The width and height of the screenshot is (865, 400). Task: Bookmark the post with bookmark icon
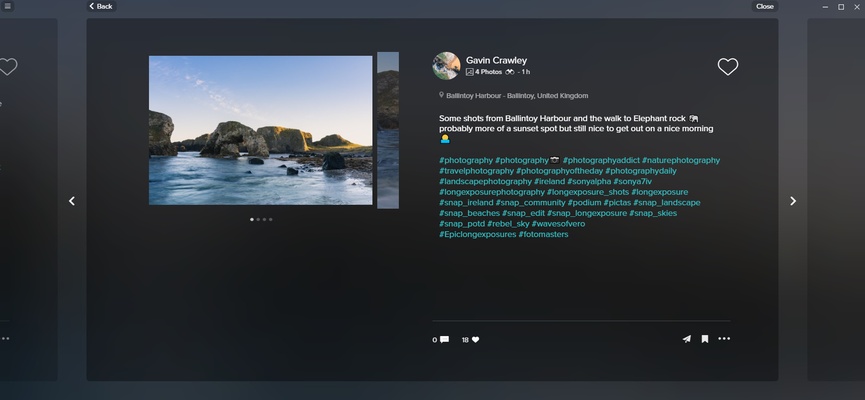pos(704,339)
